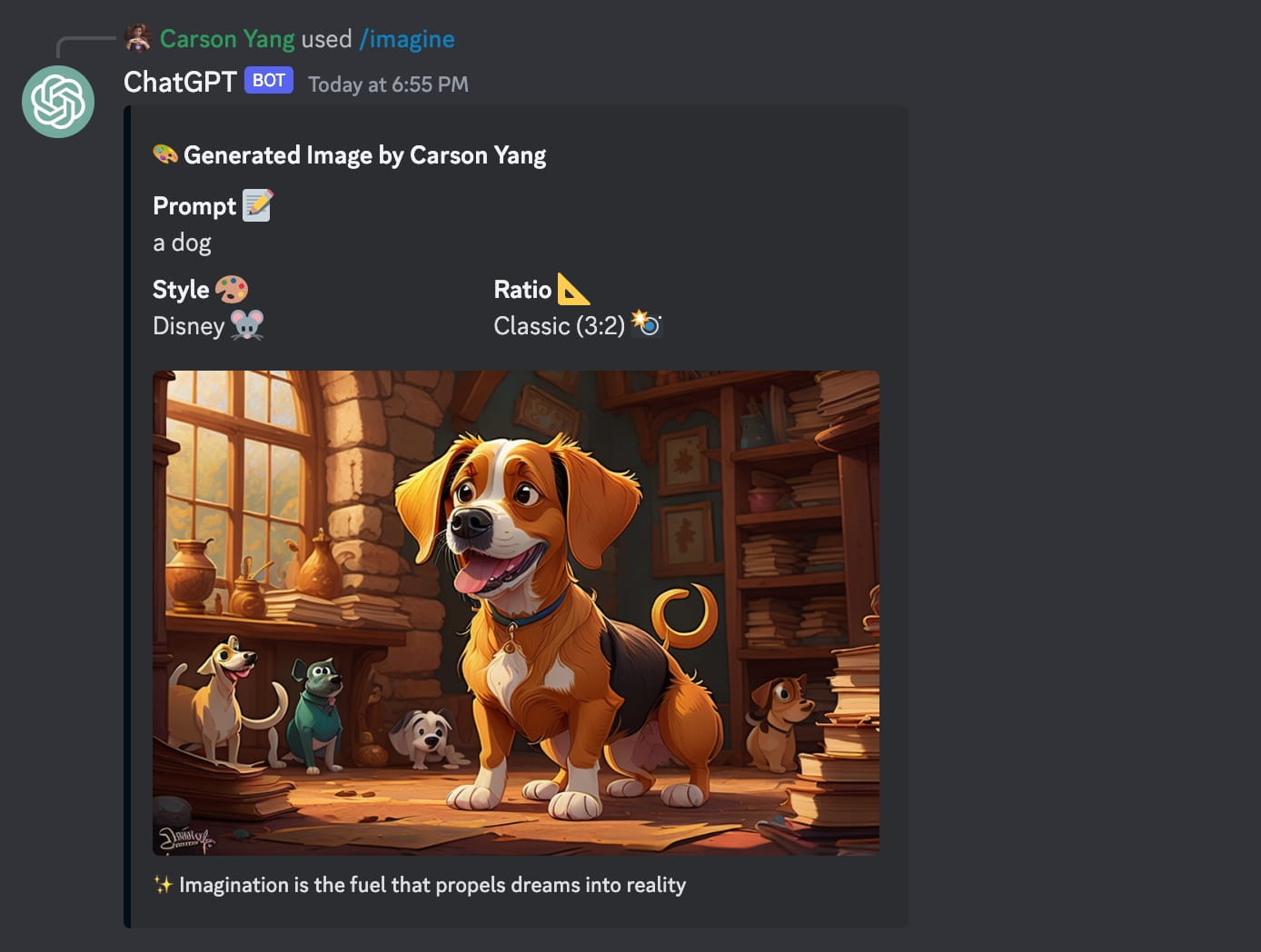Click the ChatGPT bot avatar
This screenshot has height=952, width=1261.
tap(58, 102)
